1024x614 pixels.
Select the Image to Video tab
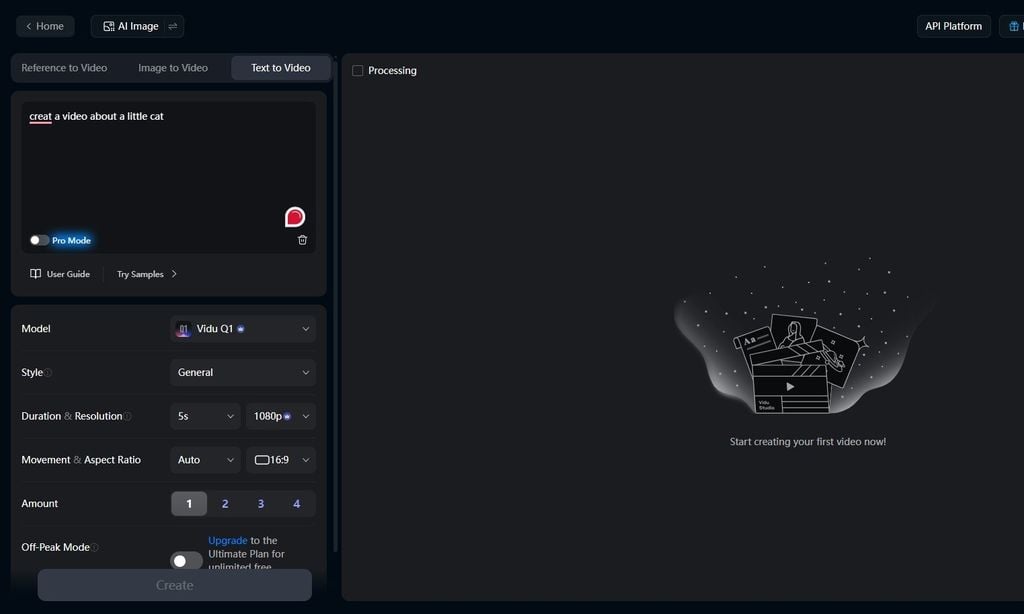point(173,68)
